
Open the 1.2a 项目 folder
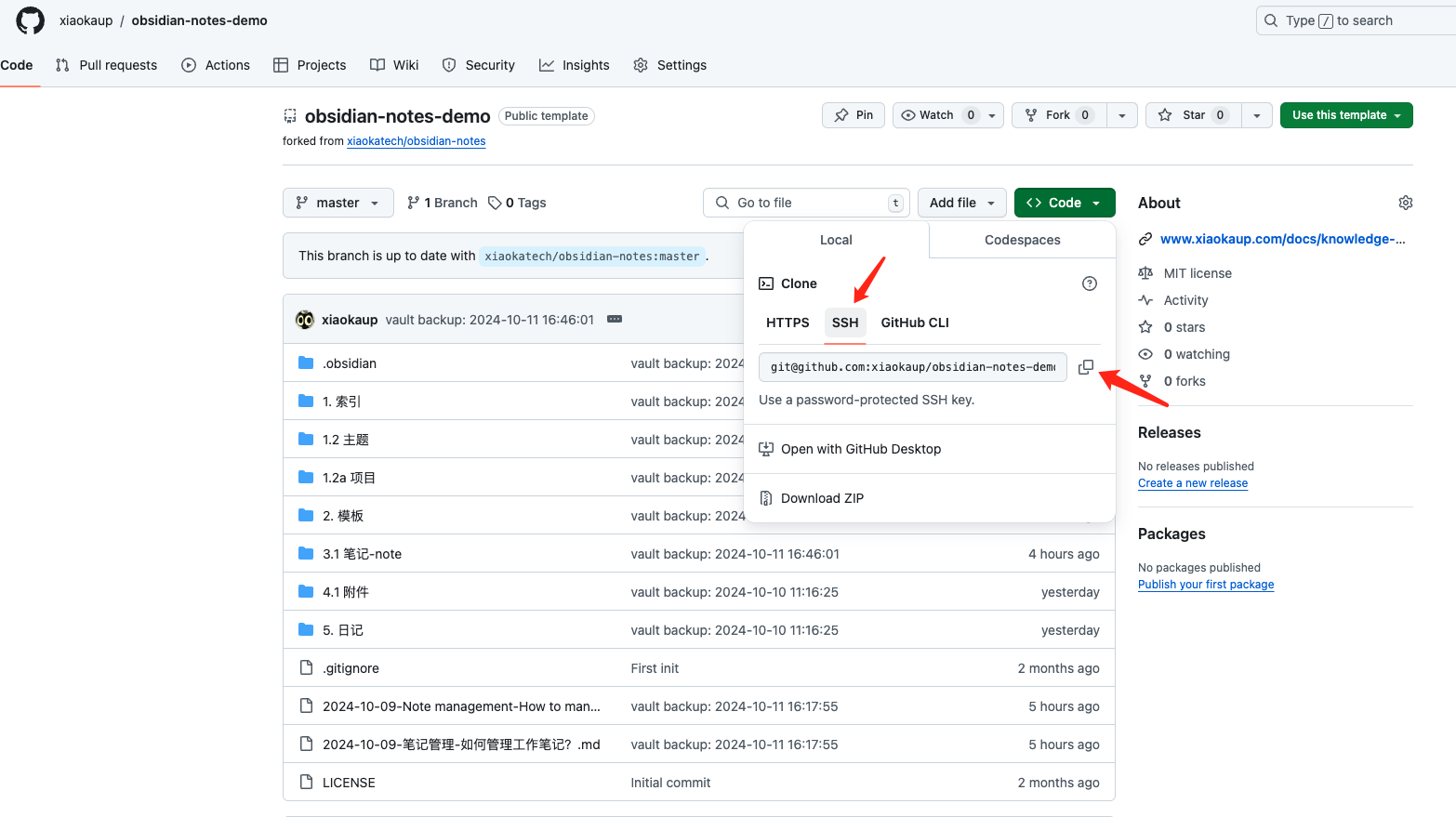[349, 478]
